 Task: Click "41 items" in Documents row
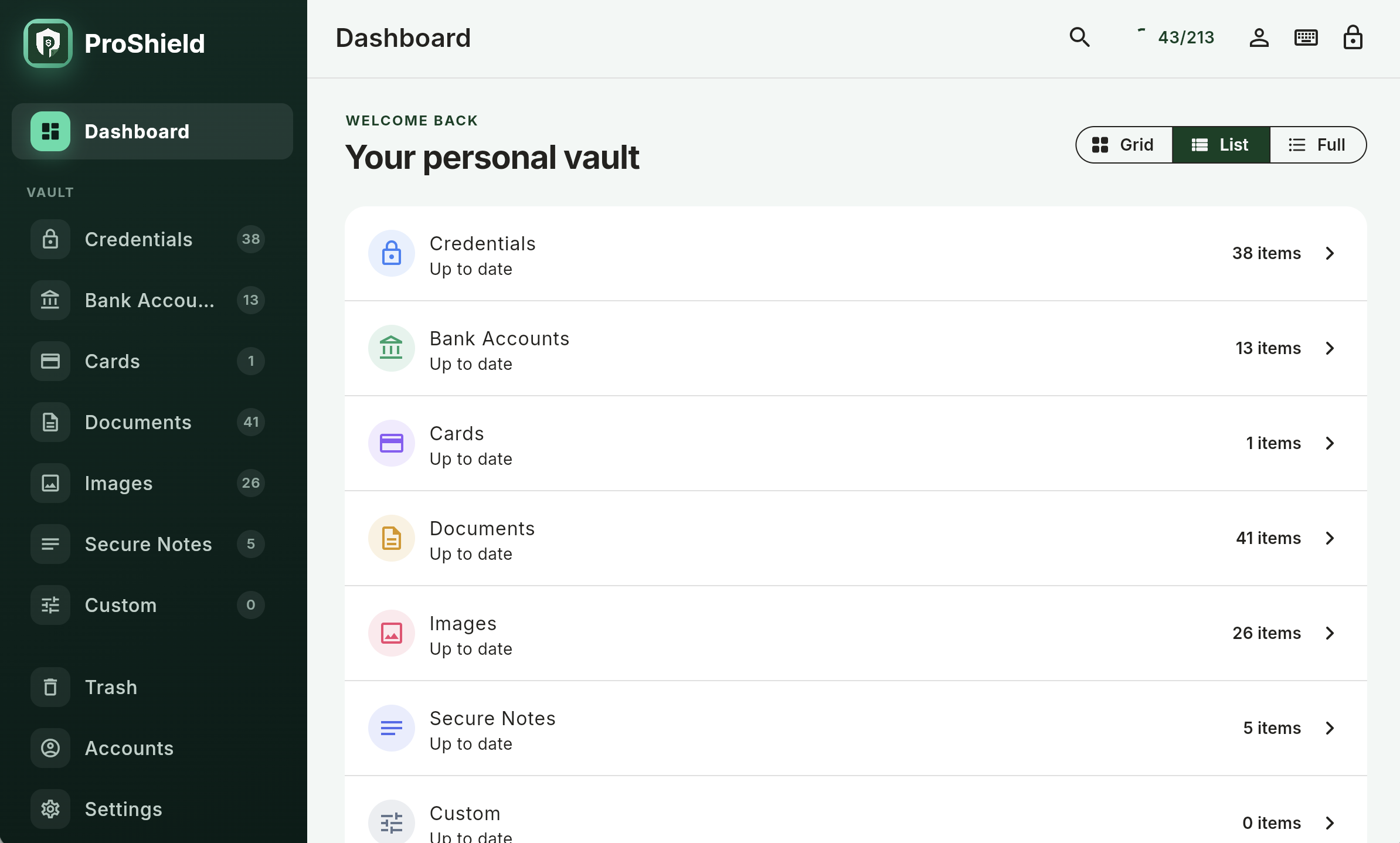1268,538
